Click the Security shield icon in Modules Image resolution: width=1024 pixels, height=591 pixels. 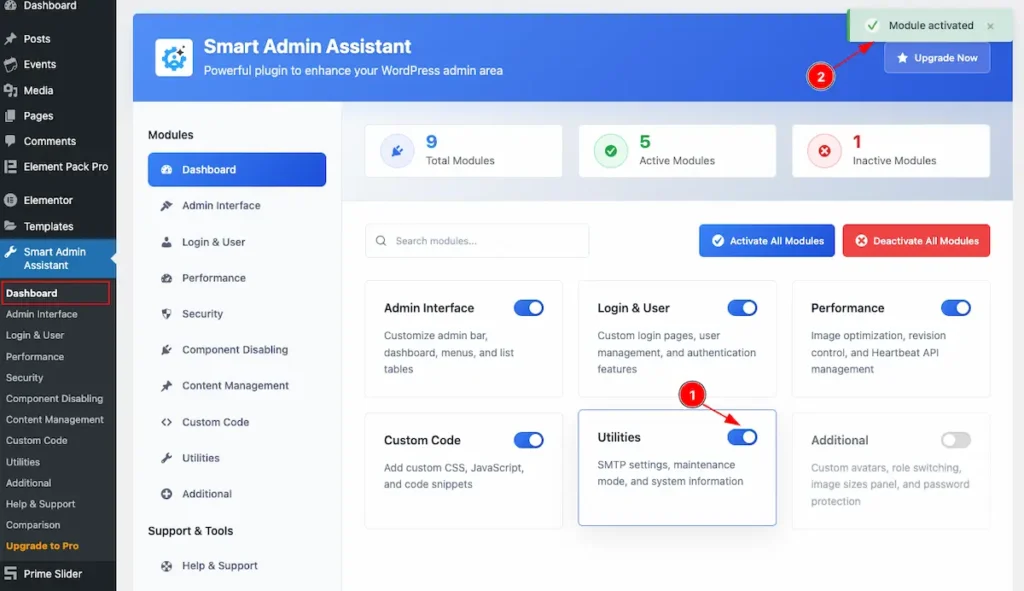click(167, 313)
